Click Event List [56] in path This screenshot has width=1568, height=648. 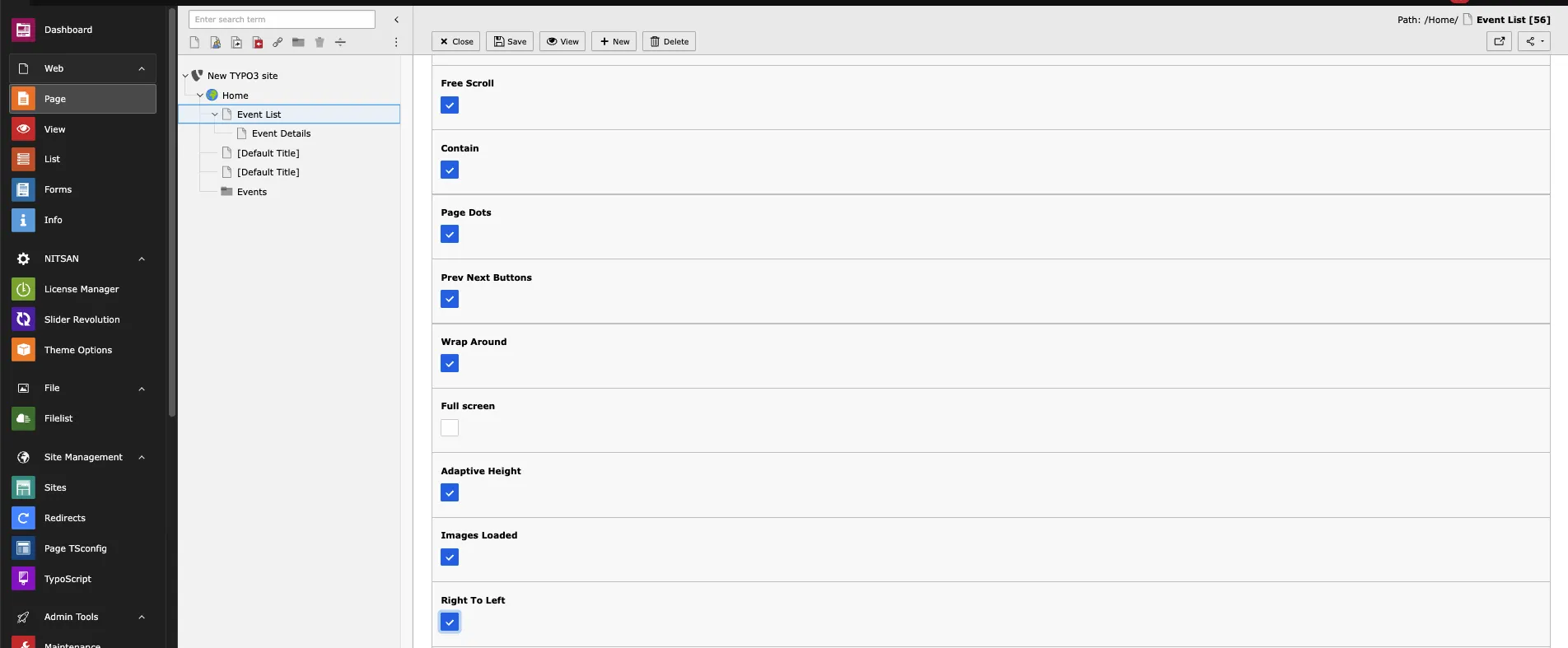(1513, 20)
